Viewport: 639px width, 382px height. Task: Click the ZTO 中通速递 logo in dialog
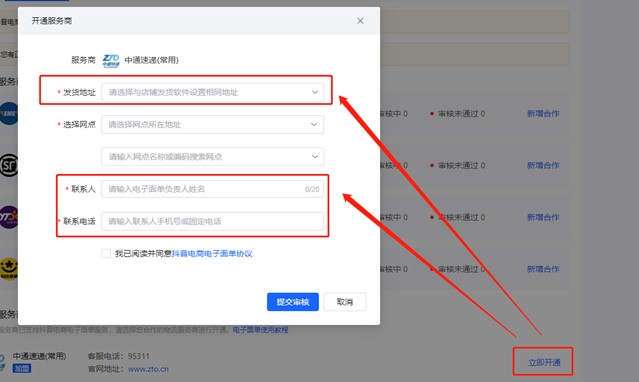pos(111,60)
